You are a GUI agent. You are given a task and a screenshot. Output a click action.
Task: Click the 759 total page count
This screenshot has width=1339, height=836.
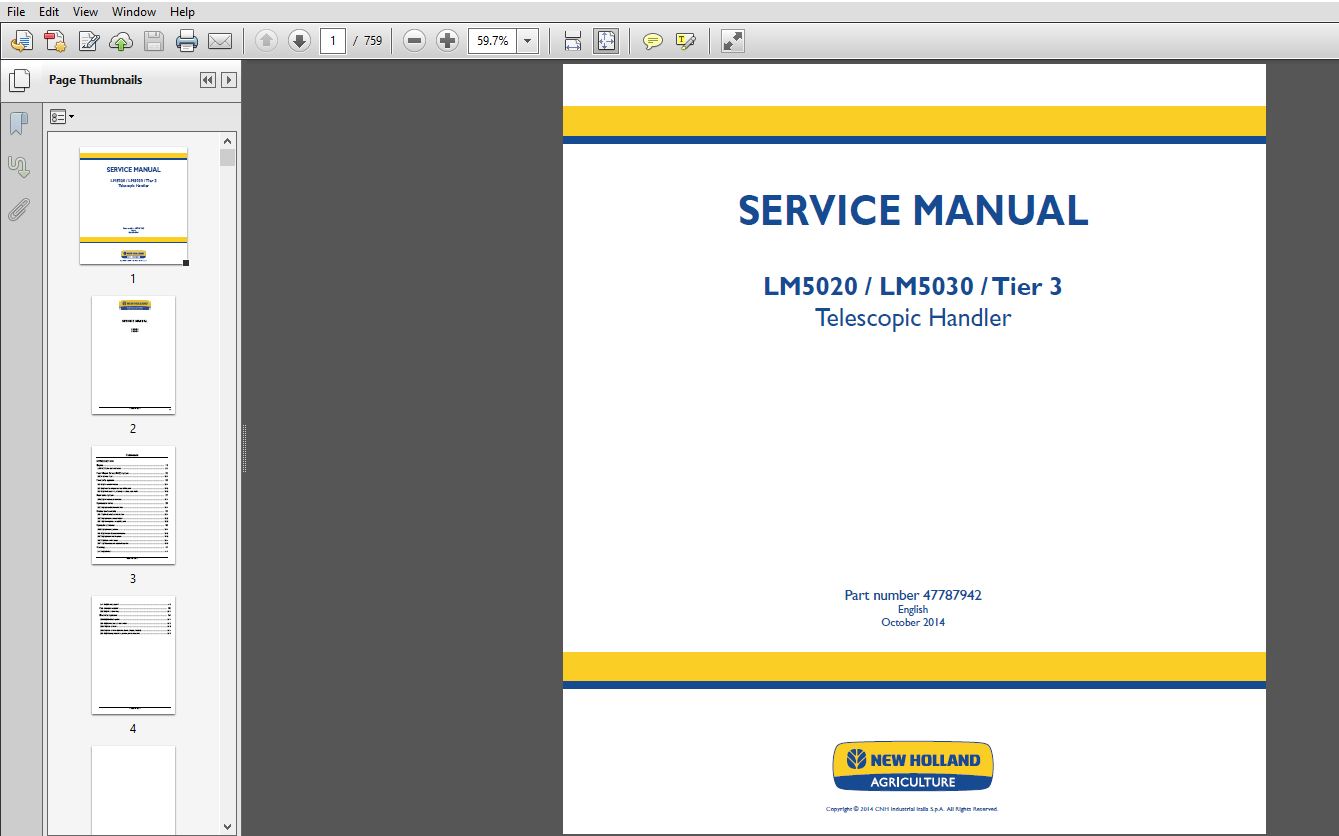click(373, 41)
